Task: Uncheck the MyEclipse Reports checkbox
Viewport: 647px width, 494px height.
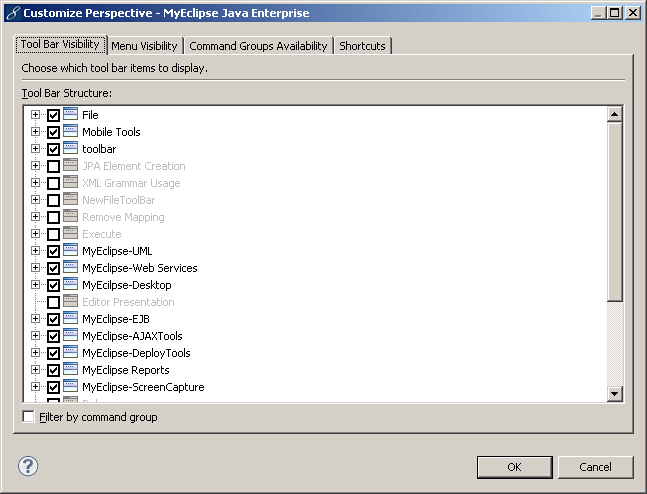Action: [x=53, y=371]
